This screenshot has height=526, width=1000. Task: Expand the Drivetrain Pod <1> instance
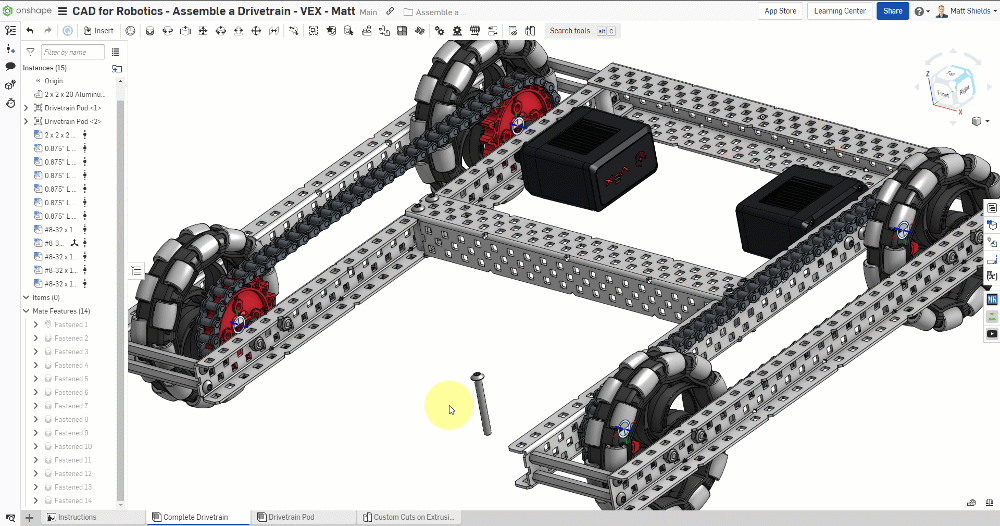pos(26,108)
